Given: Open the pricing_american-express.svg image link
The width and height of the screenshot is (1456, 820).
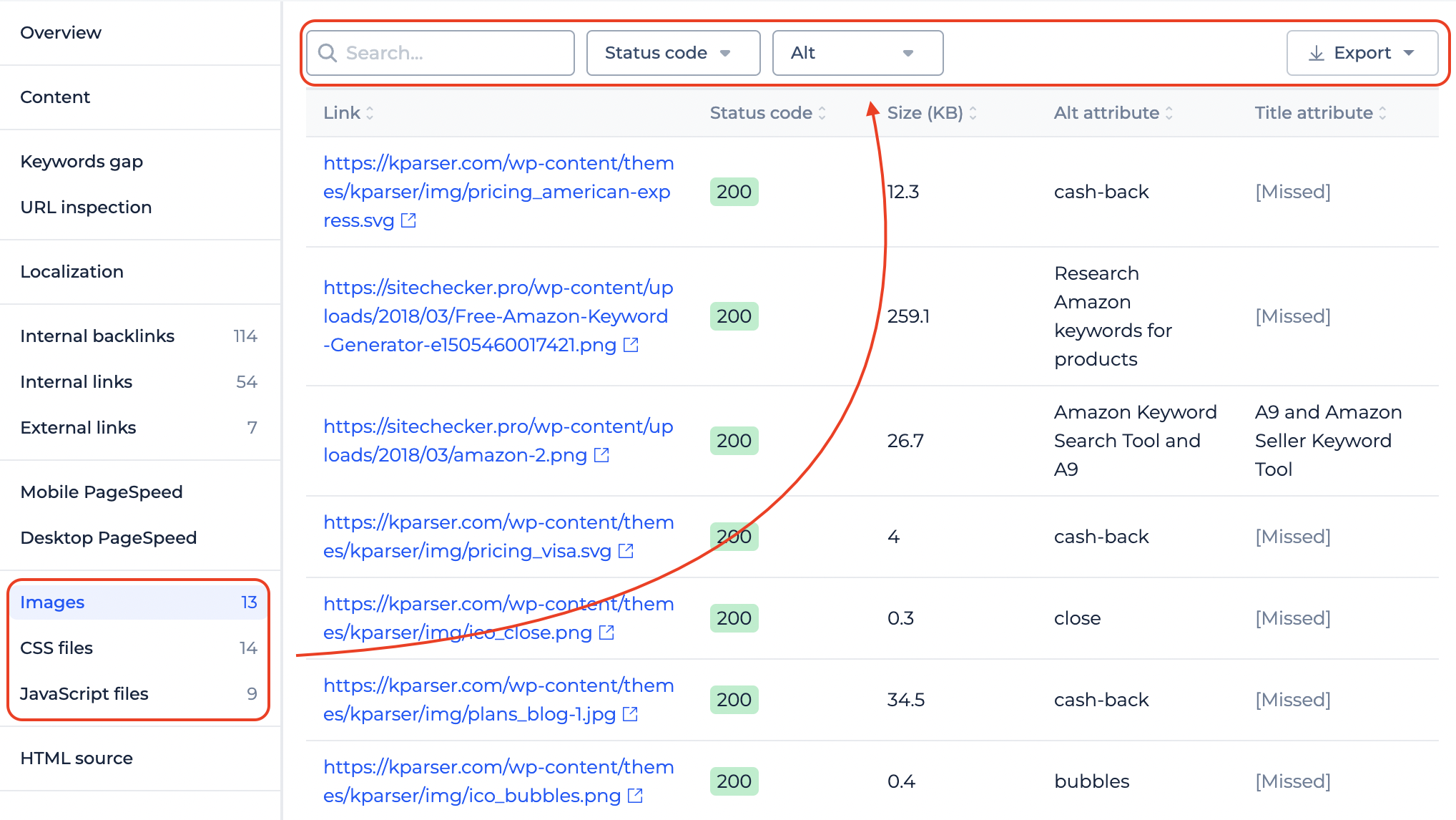Looking at the screenshot, I should coord(498,192).
